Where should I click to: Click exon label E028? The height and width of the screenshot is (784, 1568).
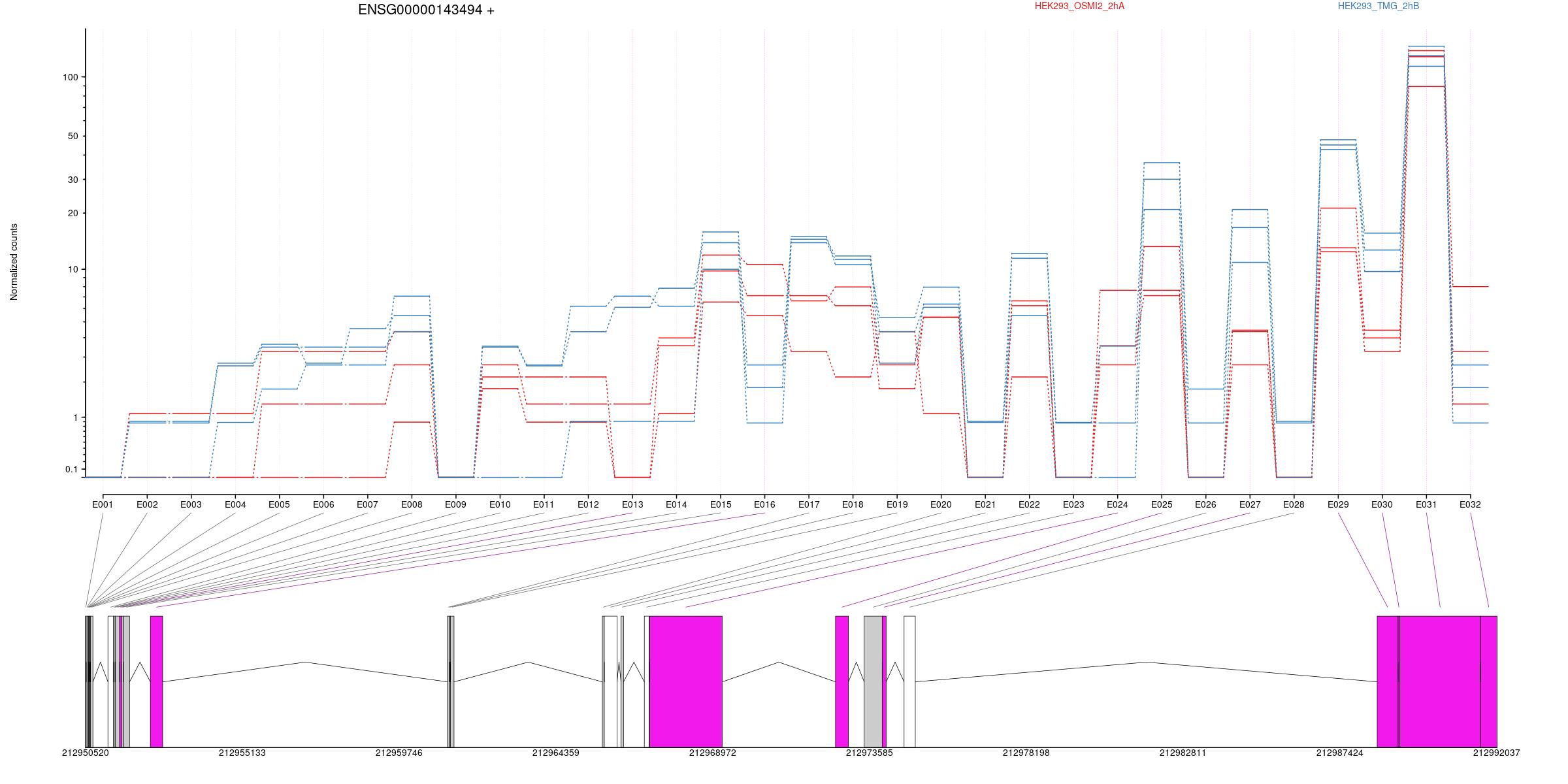tap(1294, 504)
